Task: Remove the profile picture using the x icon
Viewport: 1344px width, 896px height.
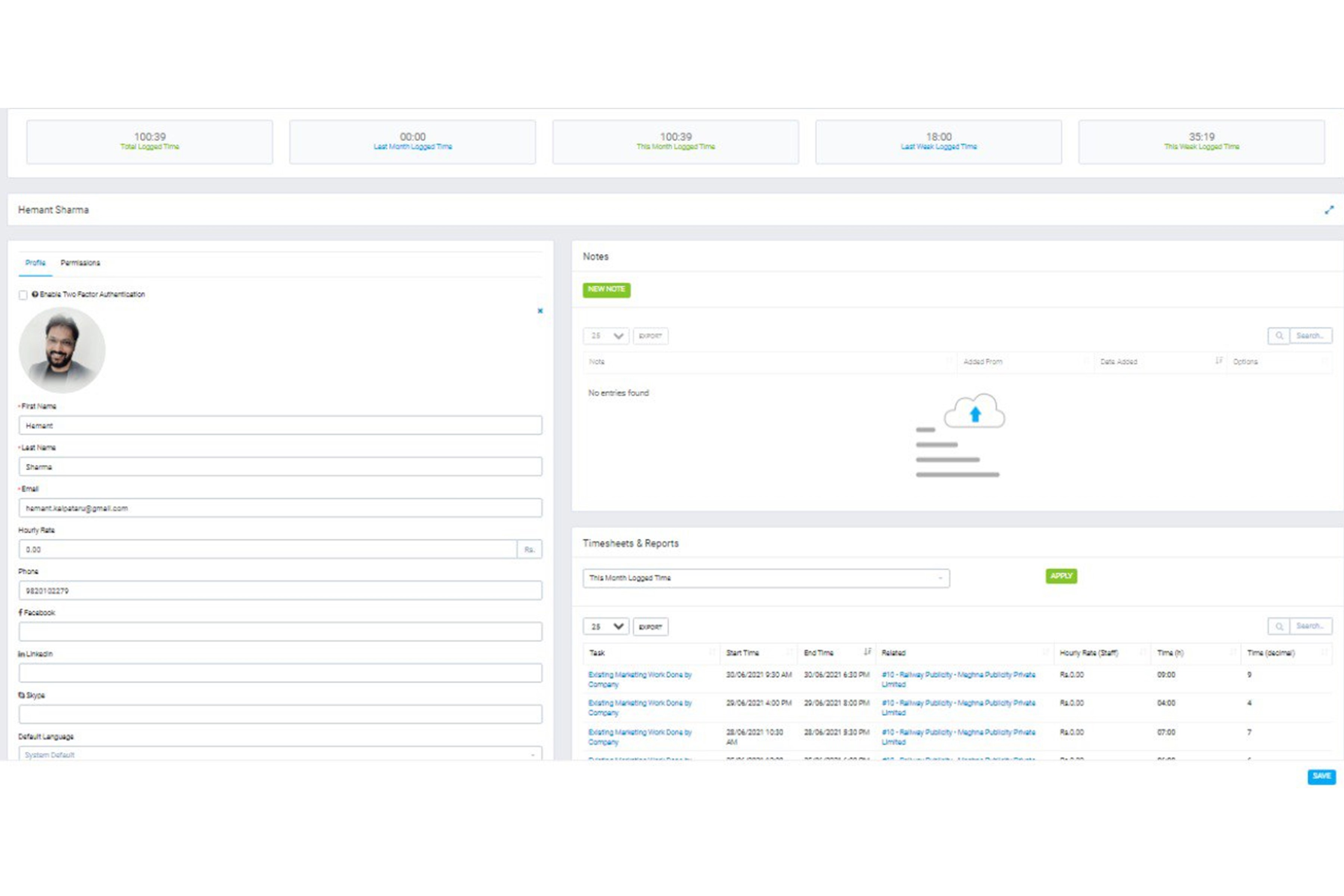Action: tap(539, 311)
